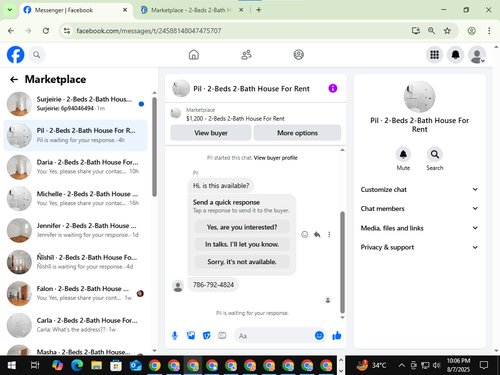Open Outlook from taskbar
The image size is (500, 375).
click(135, 366)
